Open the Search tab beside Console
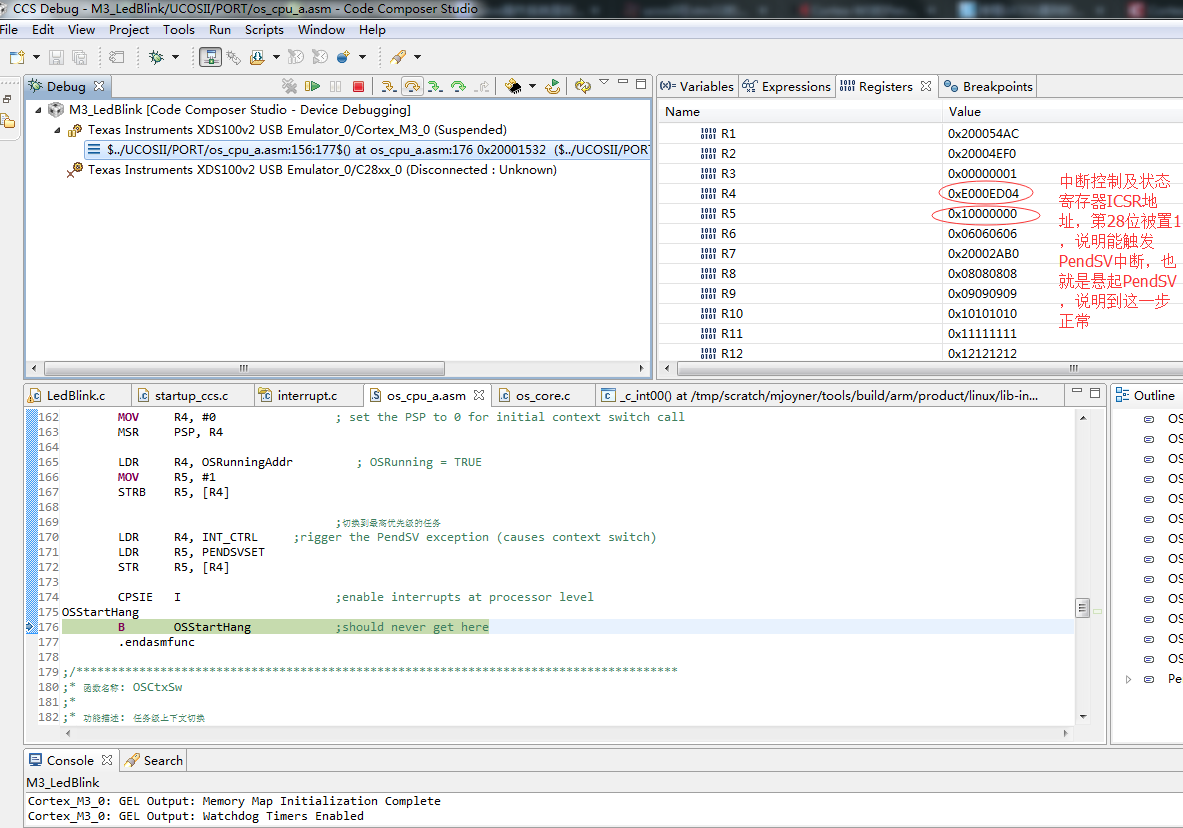This screenshot has height=828, width=1183. tap(162, 760)
